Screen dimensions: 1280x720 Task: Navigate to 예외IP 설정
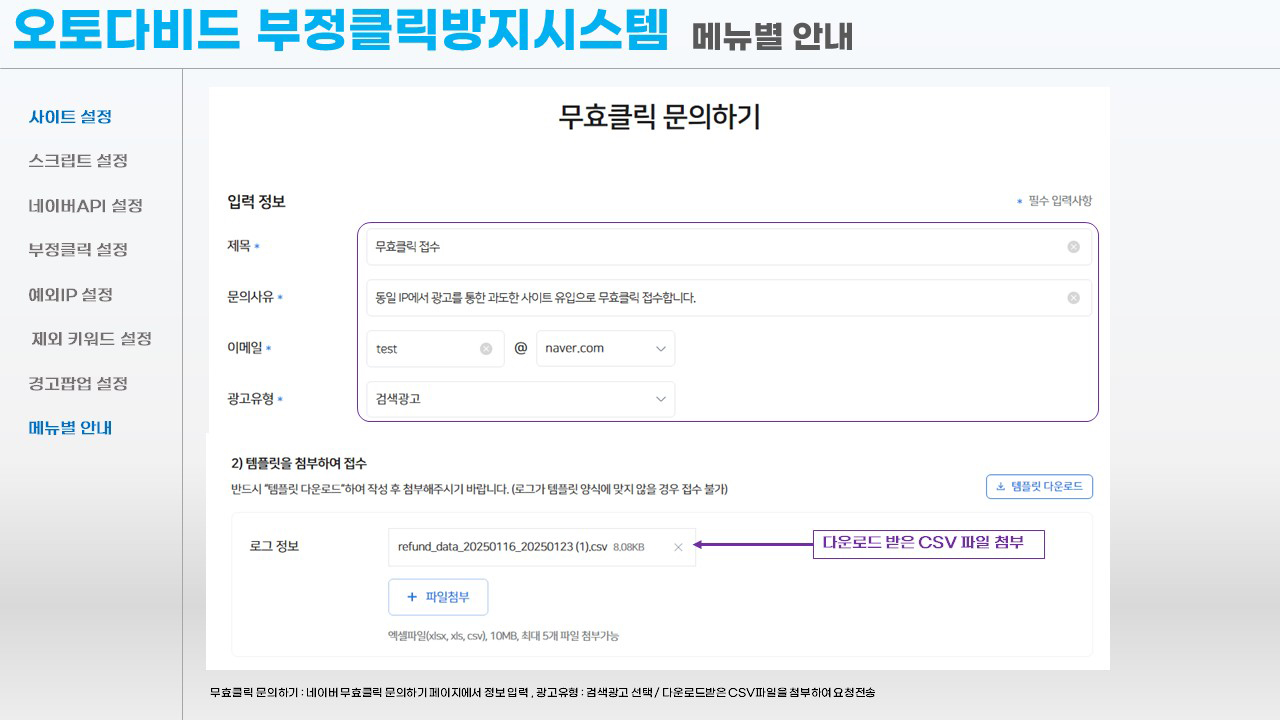tap(70, 295)
